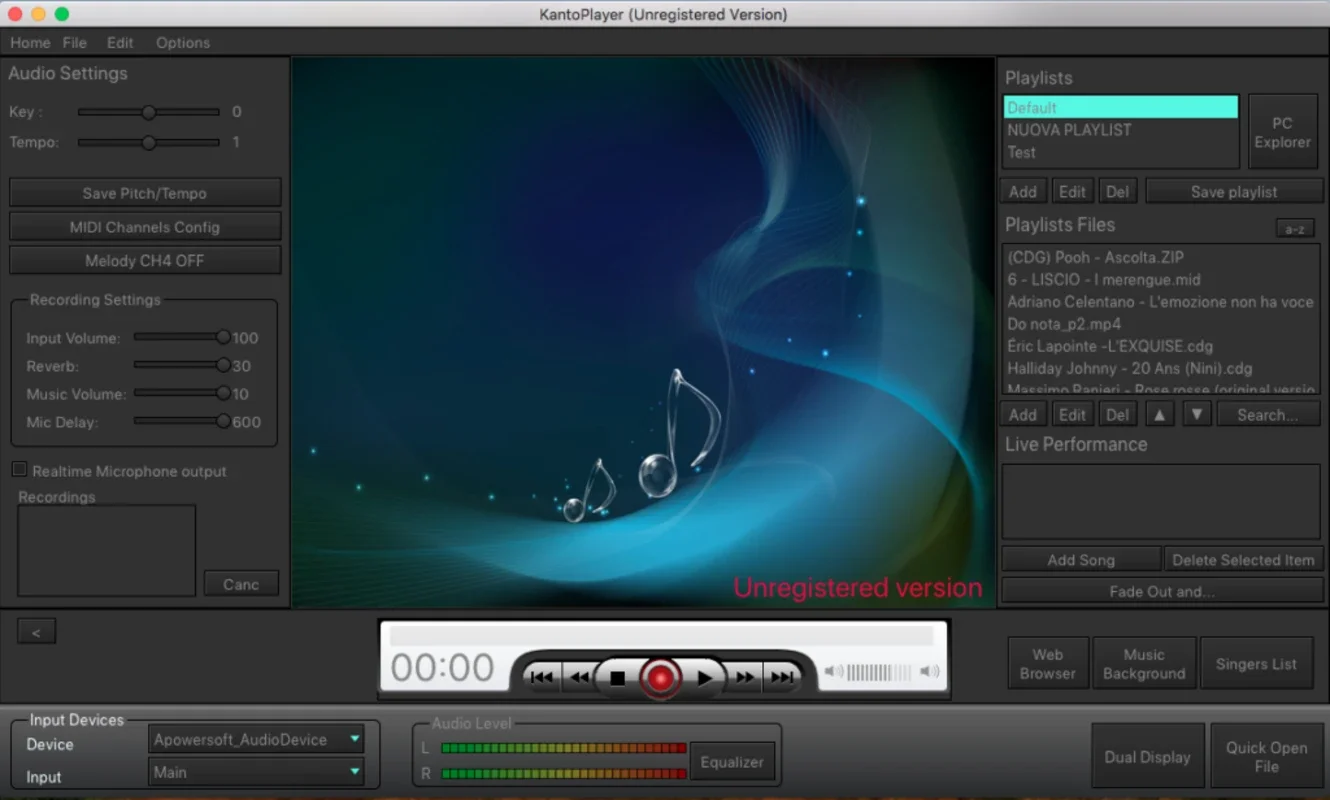Click Quick Open File button
This screenshot has height=800, width=1330.
(x=1266, y=757)
